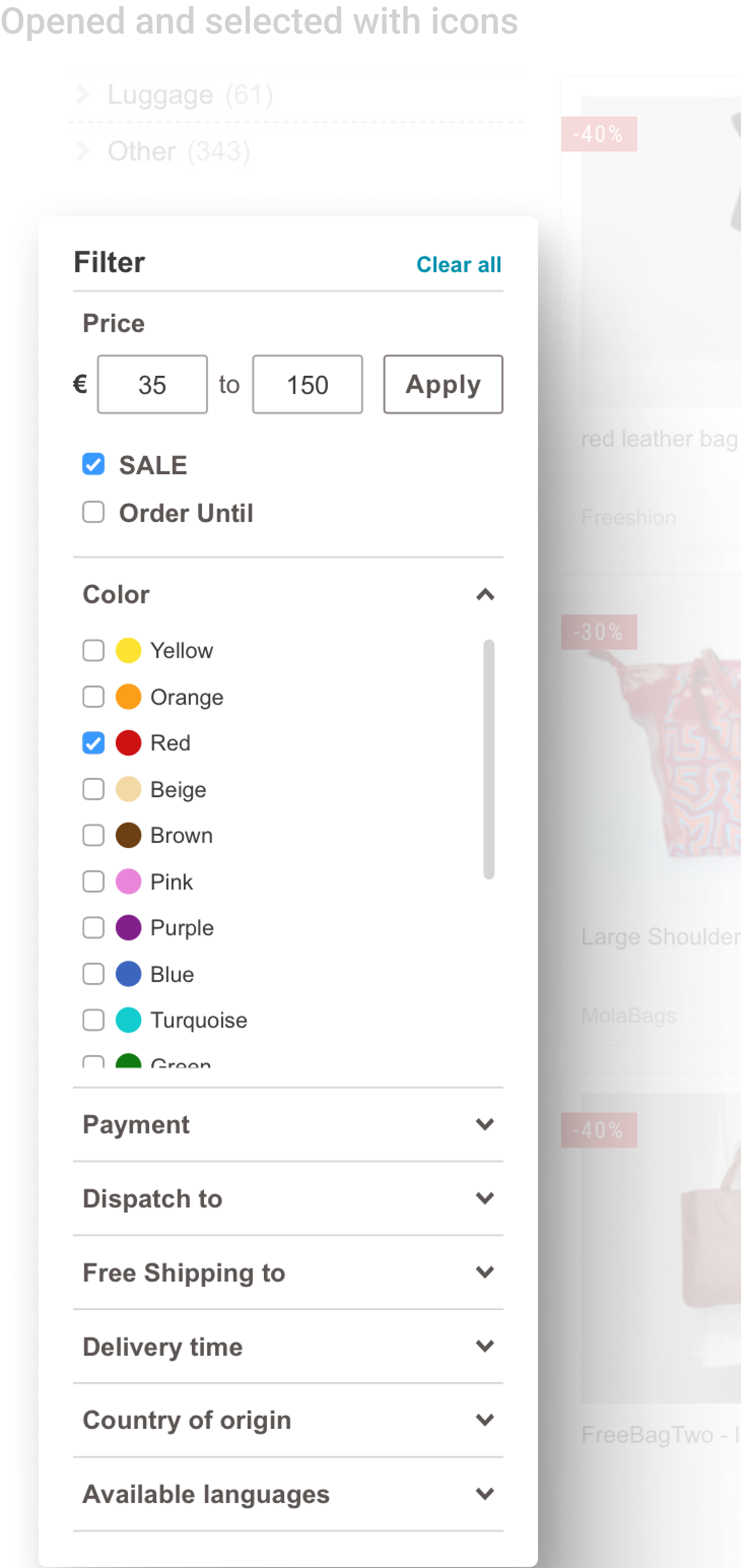Uncheck the Red color checkbox

pos(93,742)
